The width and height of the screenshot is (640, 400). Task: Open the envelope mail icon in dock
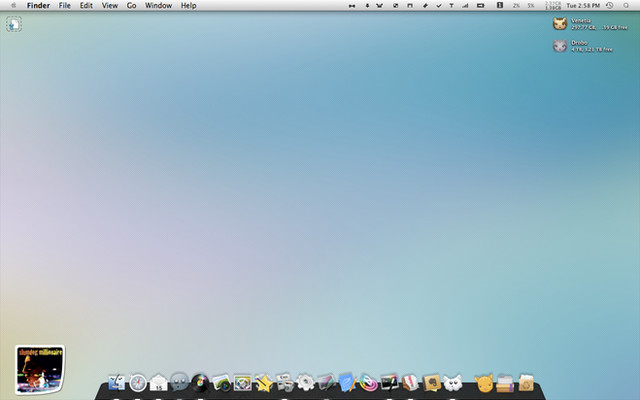click(x=158, y=383)
